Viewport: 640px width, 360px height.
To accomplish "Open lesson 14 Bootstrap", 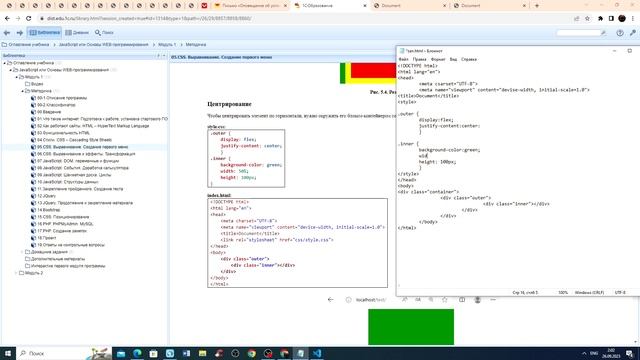I will pos(48,210).
